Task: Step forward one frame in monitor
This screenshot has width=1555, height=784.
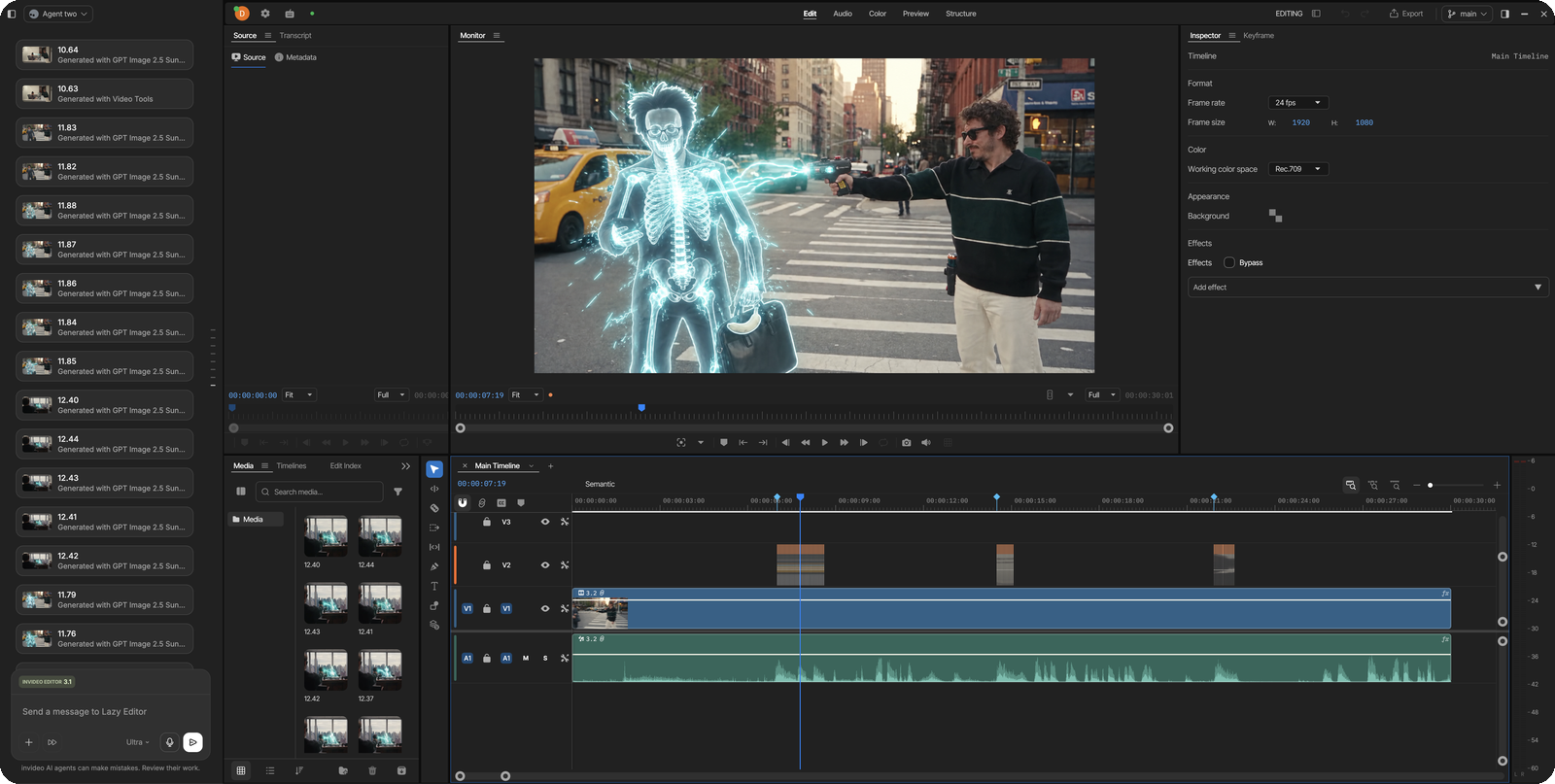Action: [x=863, y=442]
